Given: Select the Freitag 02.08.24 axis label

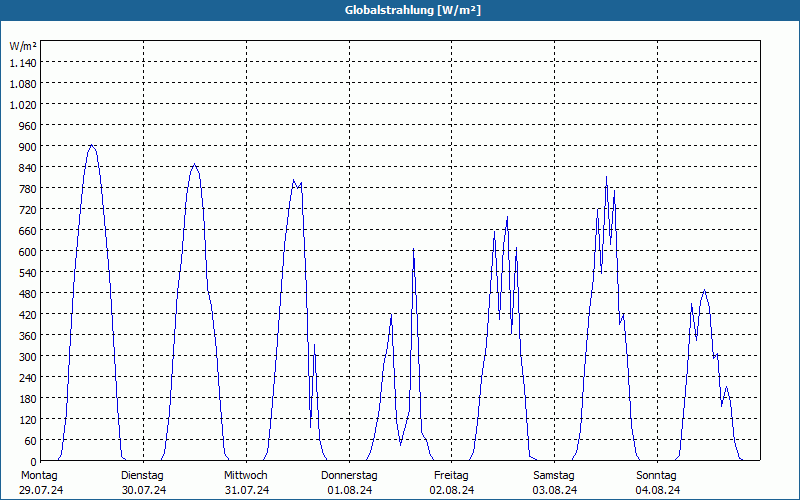Looking at the screenshot, I should pos(452,483).
